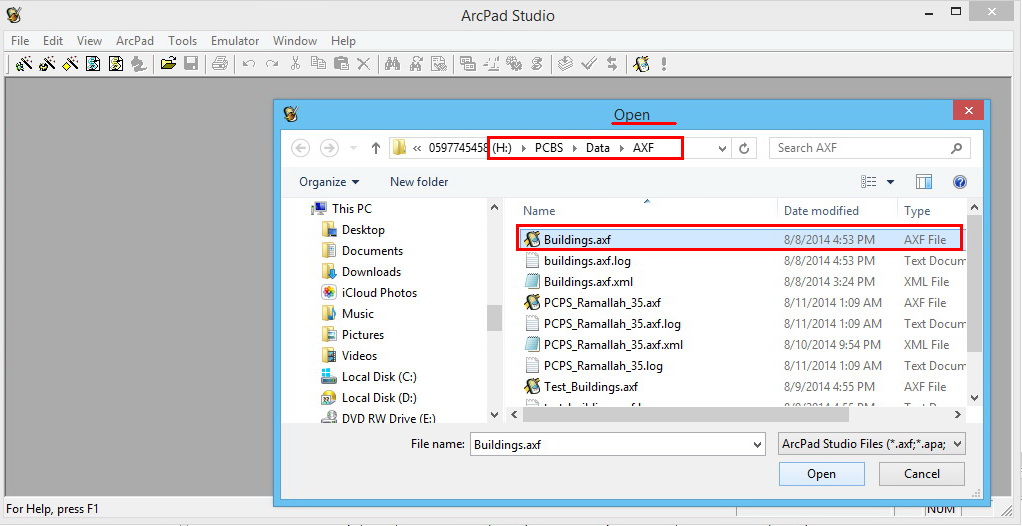Image resolution: width=1022 pixels, height=526 pixels.
Task: Go back using the dialog Back arrow
Action: (x=300, y=148)
